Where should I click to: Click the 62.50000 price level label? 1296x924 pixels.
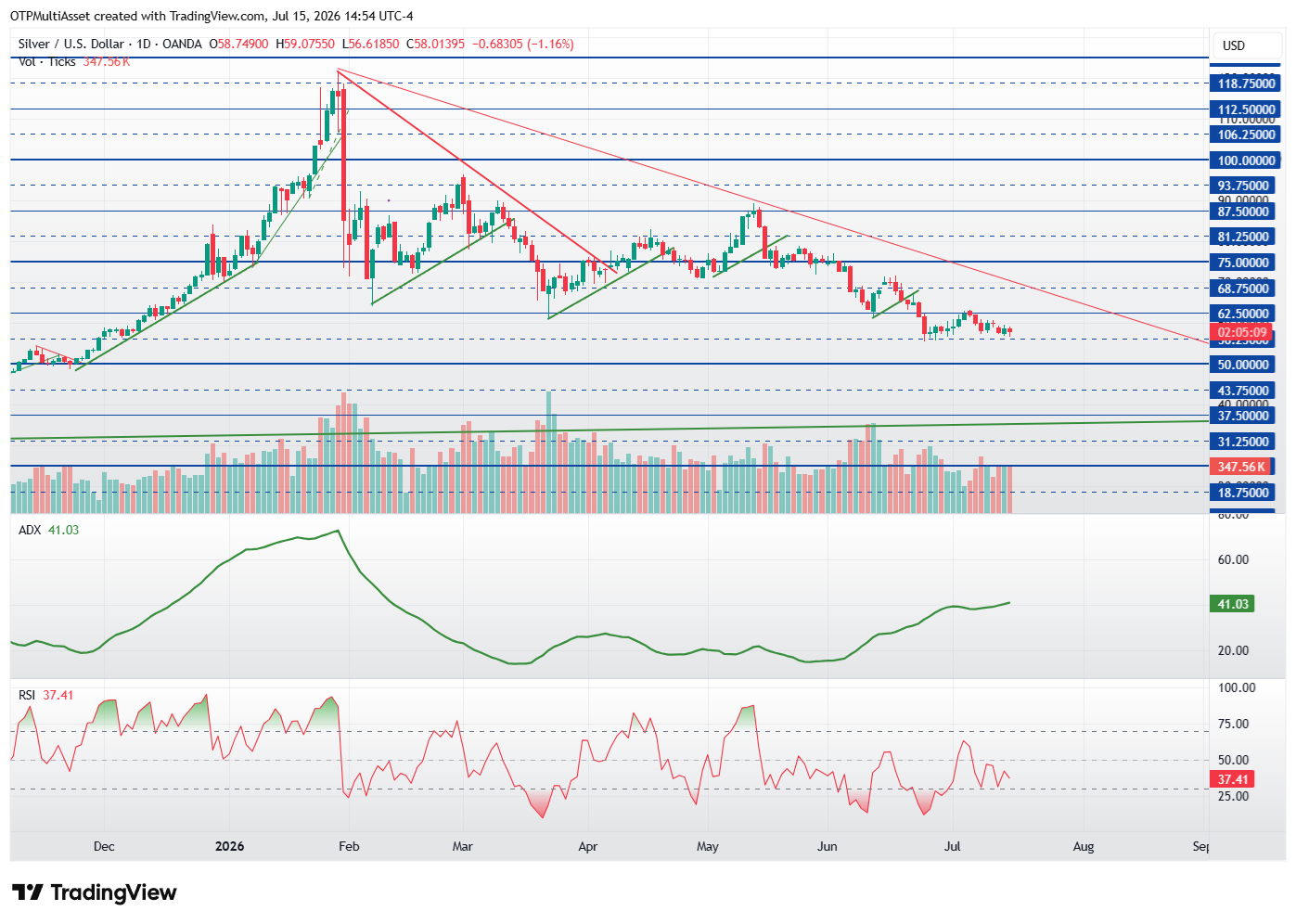pyautogui.click(x=1243, y=314)
